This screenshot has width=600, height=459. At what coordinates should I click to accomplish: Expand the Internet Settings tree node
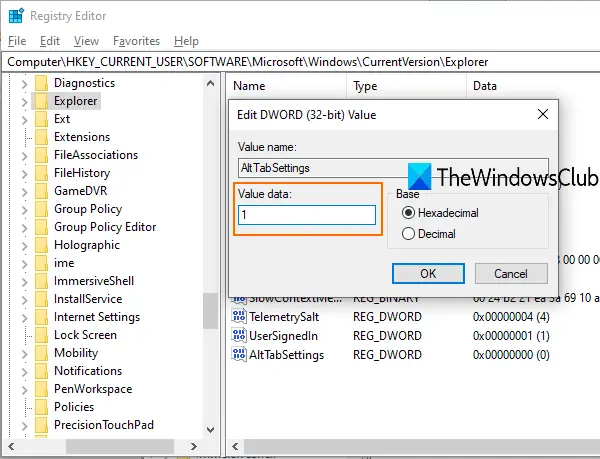coord(24,317)
